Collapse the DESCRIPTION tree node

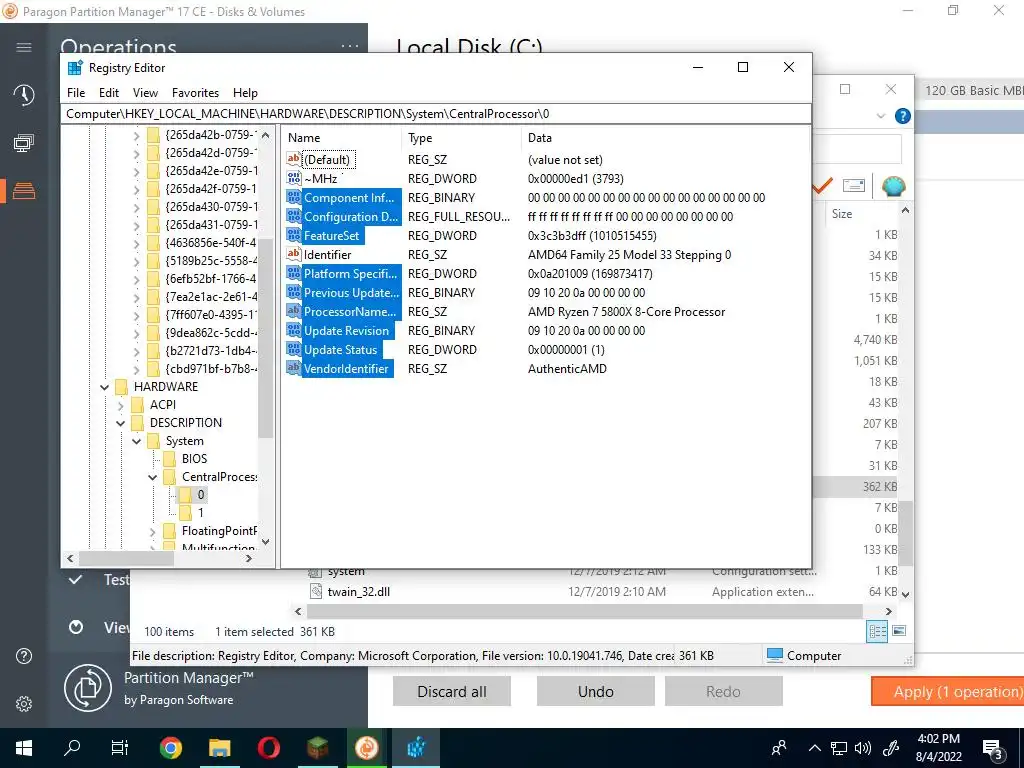pyautogui.click(x=120, y=423)
